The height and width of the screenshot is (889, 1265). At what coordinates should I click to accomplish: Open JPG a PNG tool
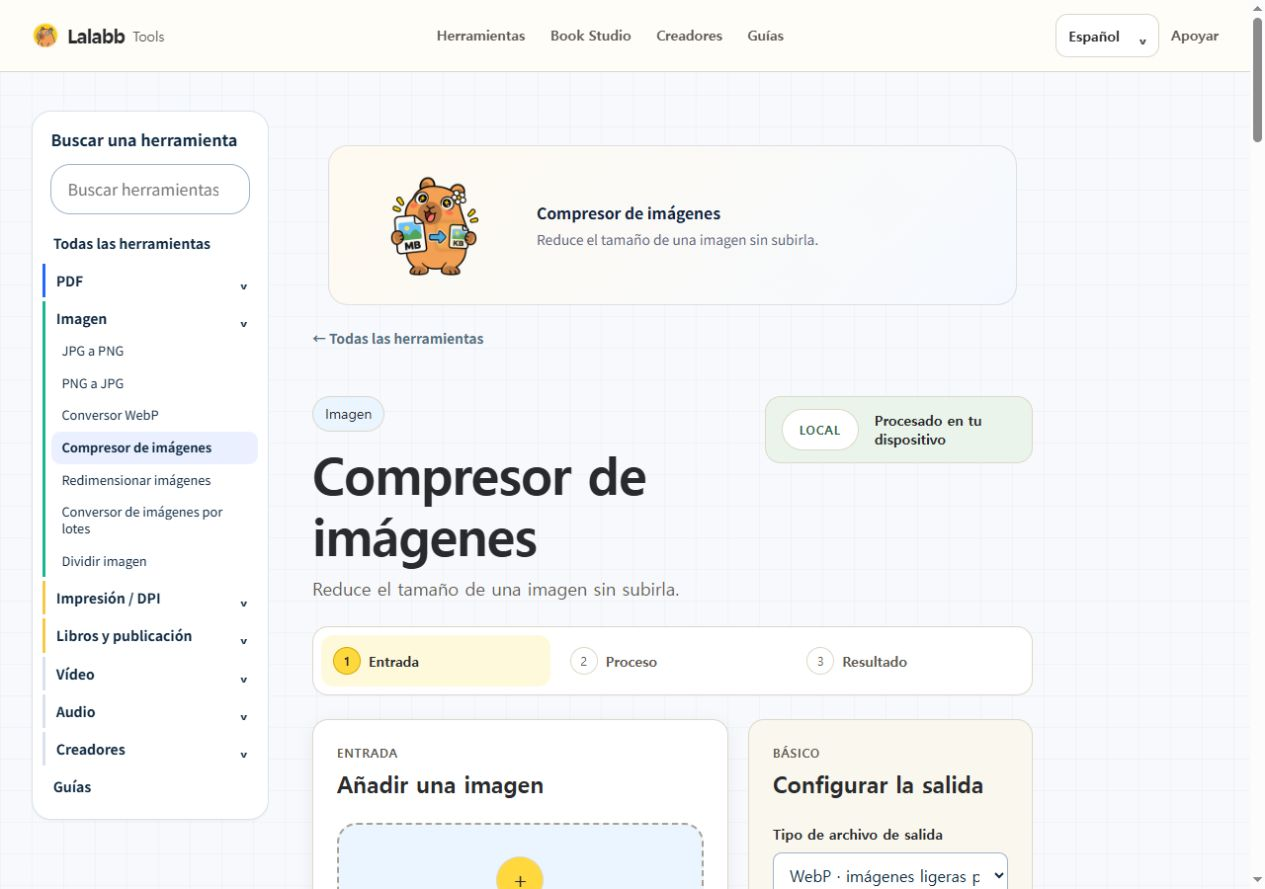(x=93, y=351)
